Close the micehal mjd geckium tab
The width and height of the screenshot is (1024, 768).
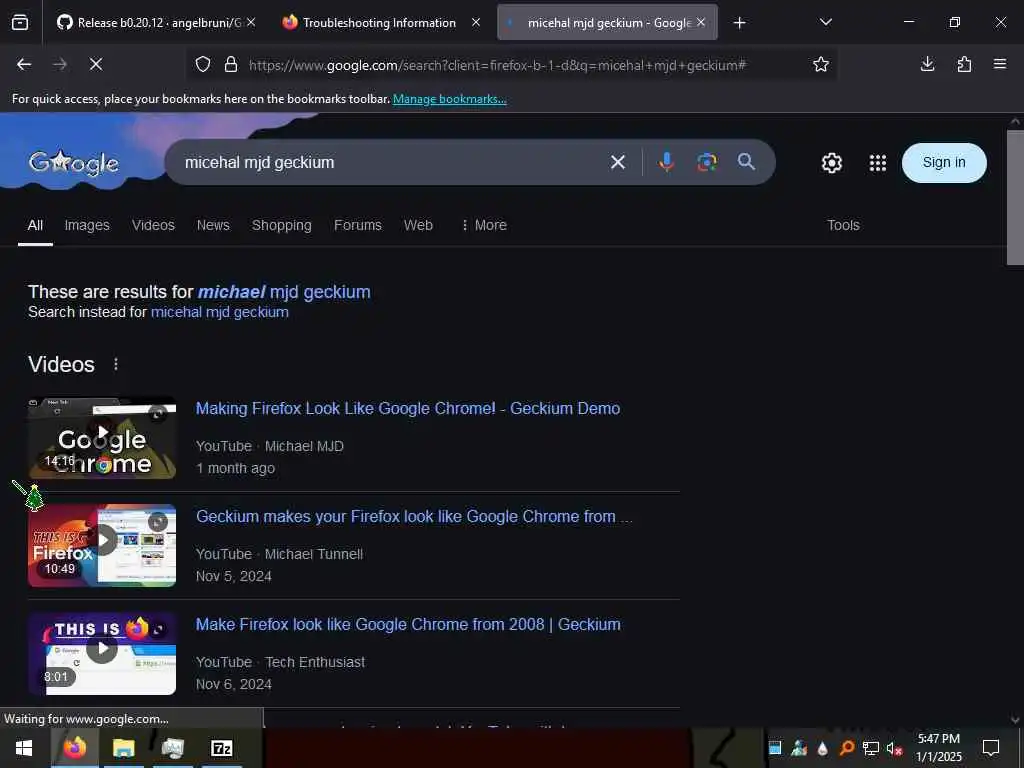701,22
